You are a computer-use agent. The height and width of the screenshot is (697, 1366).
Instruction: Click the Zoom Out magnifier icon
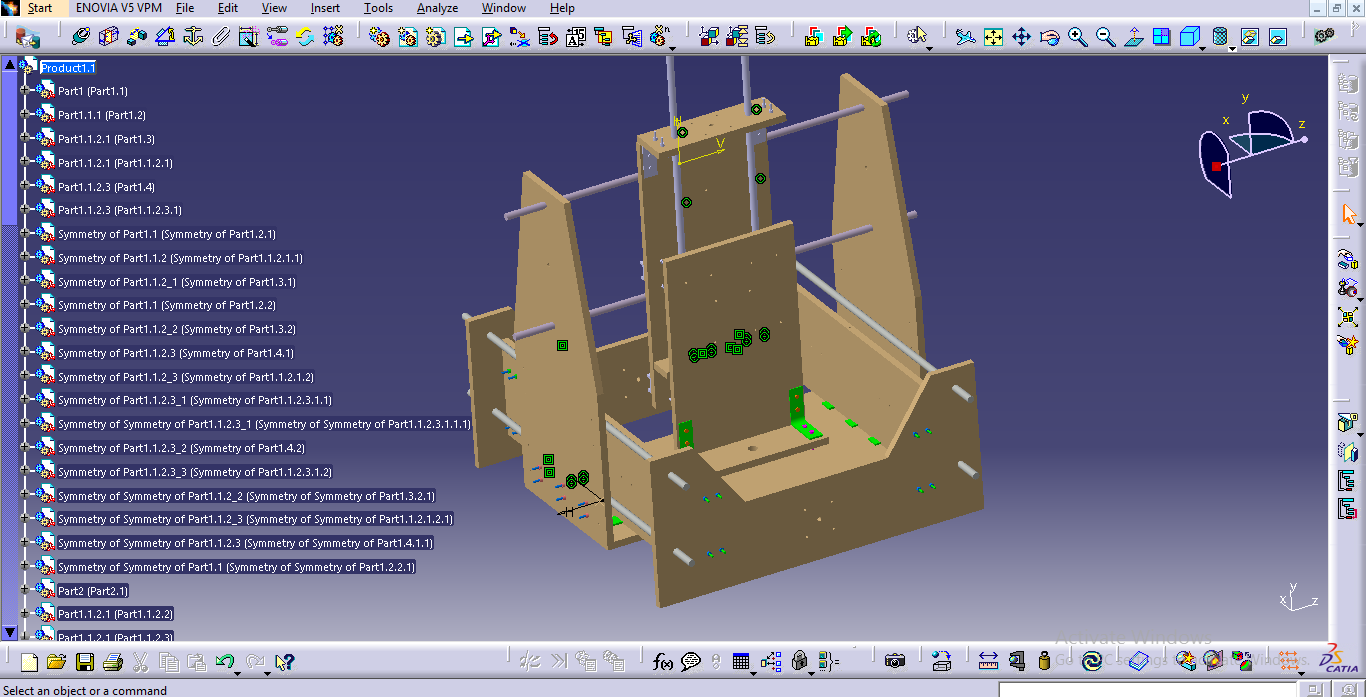1105,37
